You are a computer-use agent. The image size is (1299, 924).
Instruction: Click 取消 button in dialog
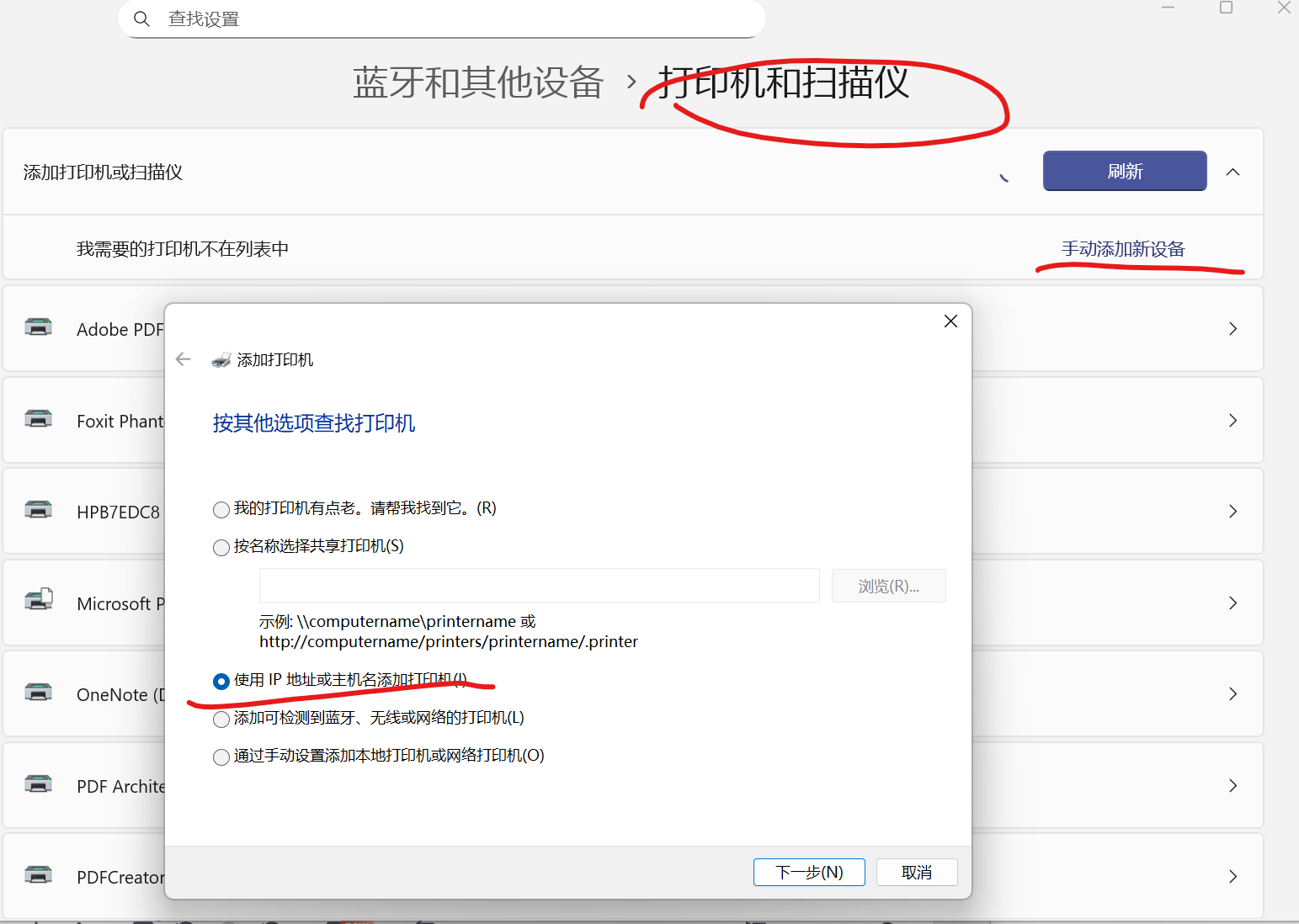point(917,872)
